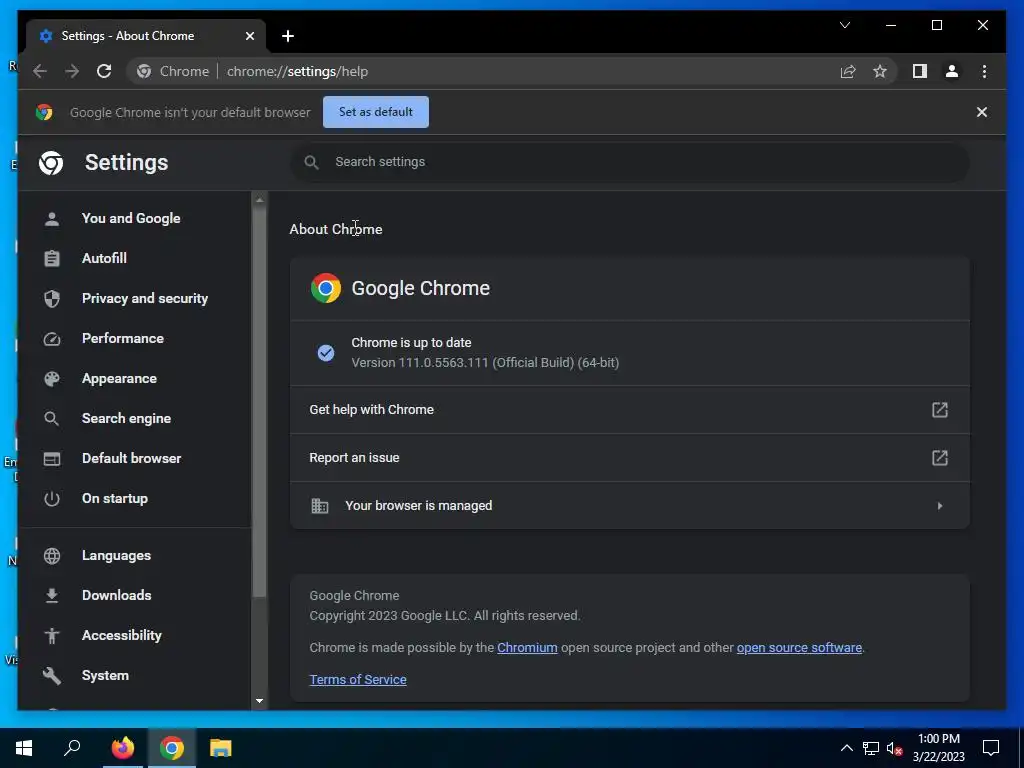Expand the browser is managed arrow
1024x768 pixels.
[940, 505]
